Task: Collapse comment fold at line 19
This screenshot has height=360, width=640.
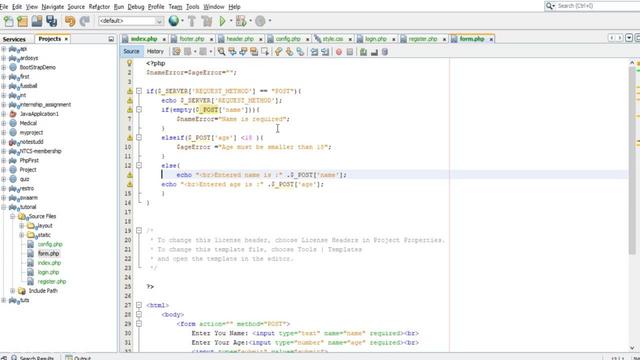Action: [139, 231]
